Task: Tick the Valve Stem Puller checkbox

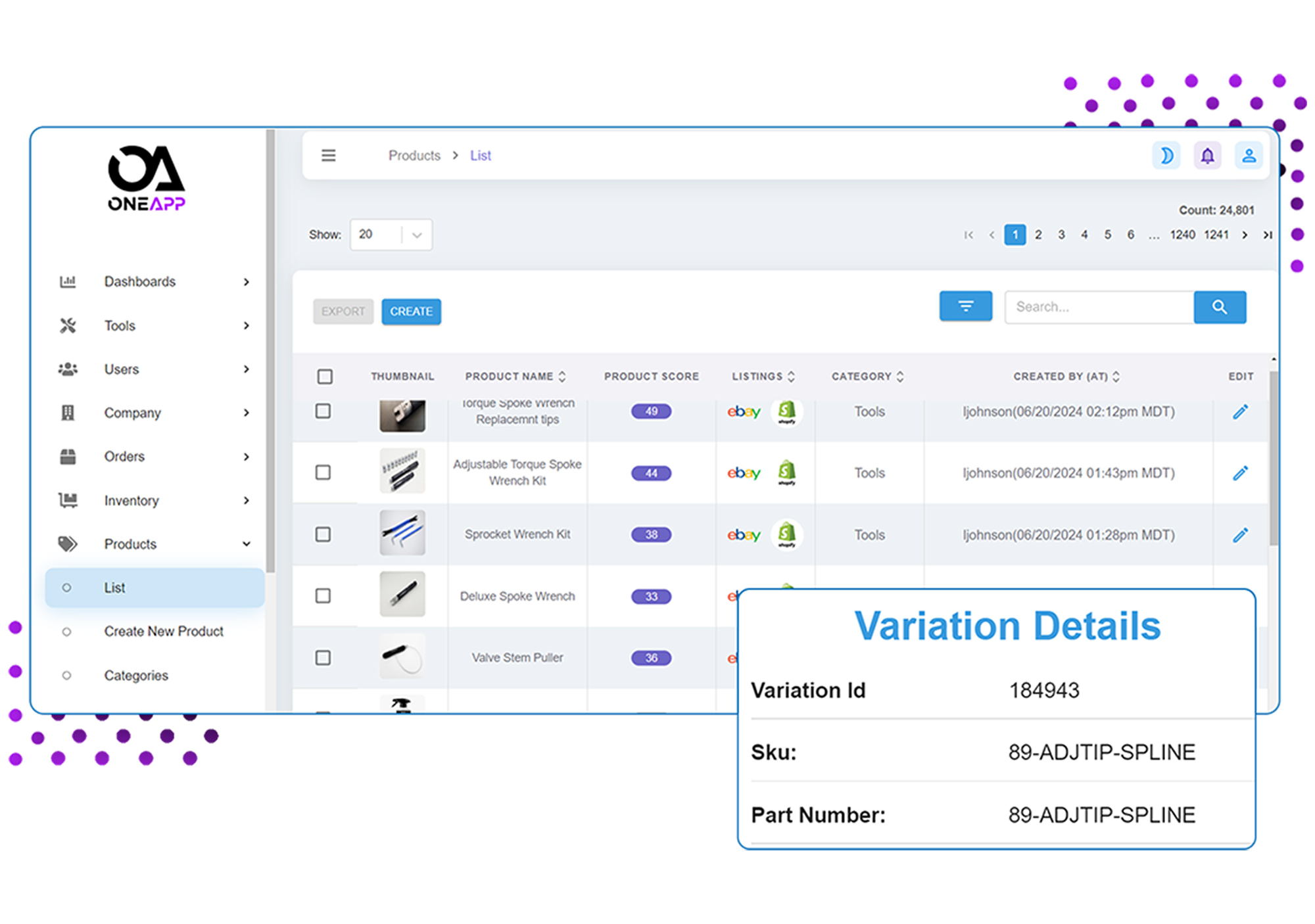Action: 323,658
